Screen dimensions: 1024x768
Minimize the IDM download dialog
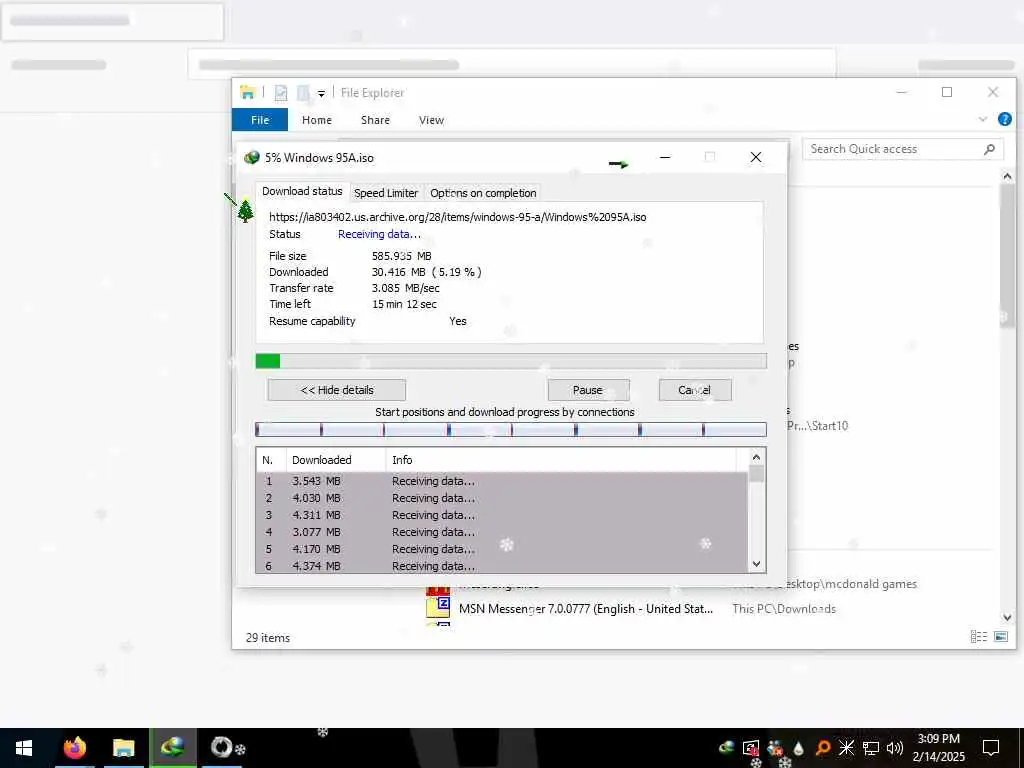pos(665,157)
